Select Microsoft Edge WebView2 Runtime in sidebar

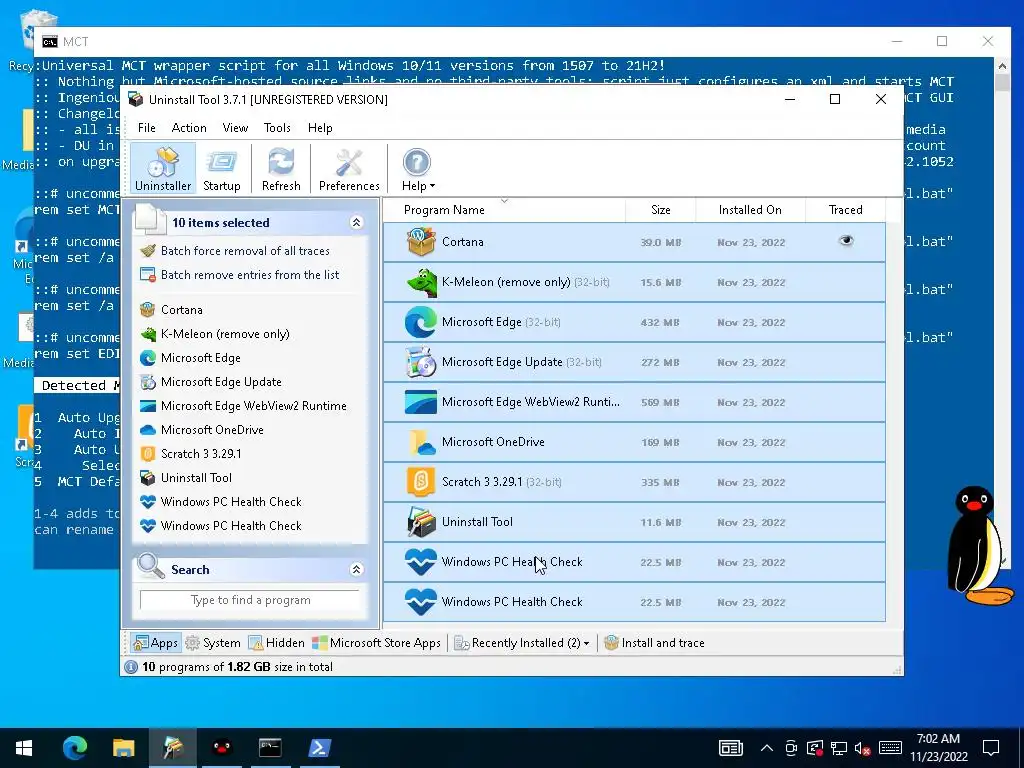tap(253, 406)
